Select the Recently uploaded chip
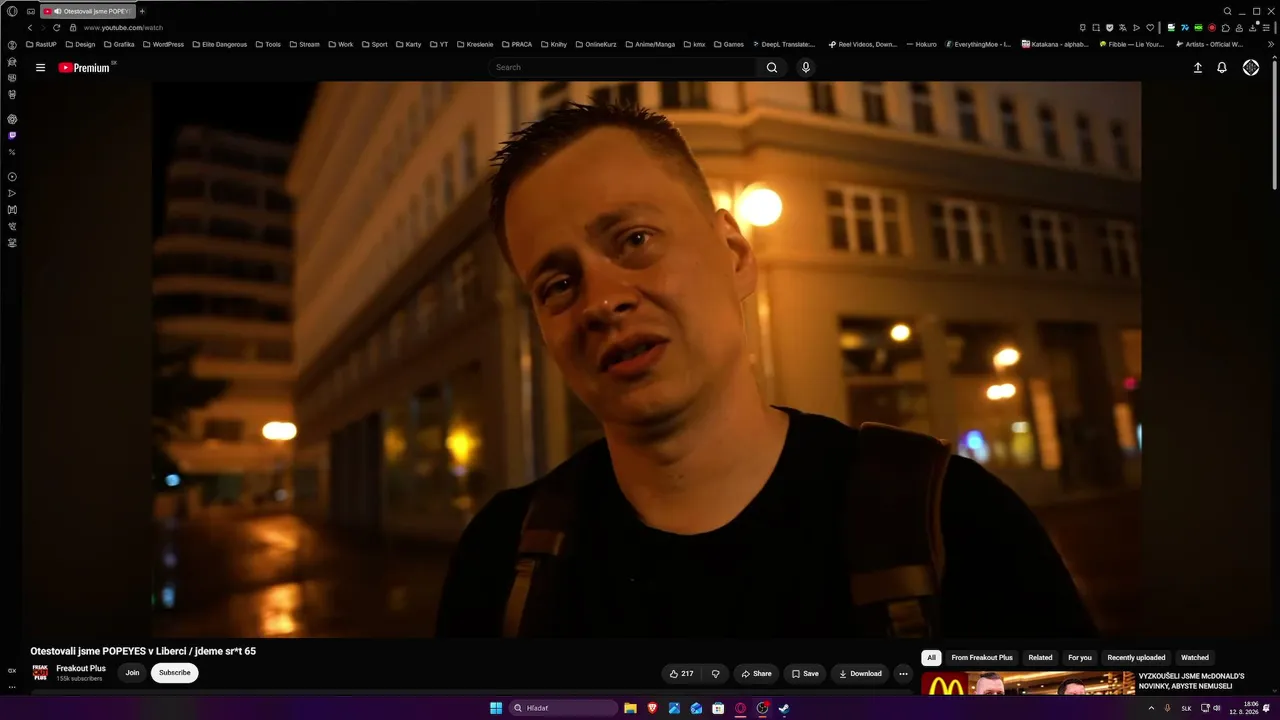Viewport: 1280px width, 720px height. coord(1136,658)
